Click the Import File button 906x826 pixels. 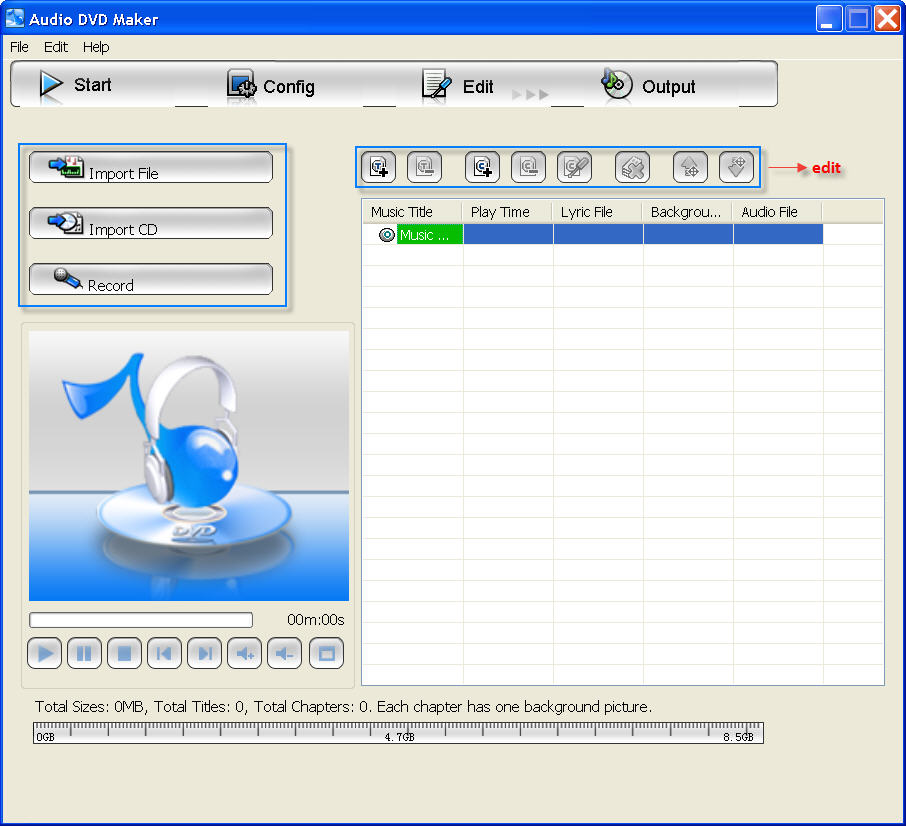pos(151,168)
